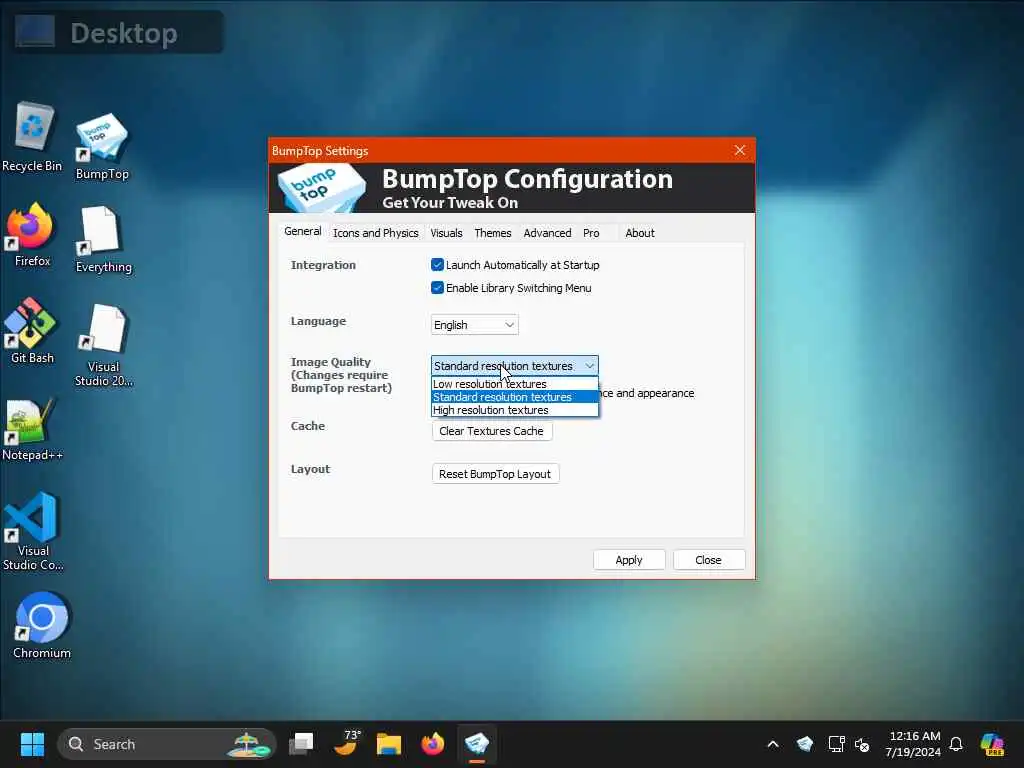The width and height of the screenshot is (1024, 768).
Task: Choose Standard resolution textures in the list
Action: (x=515, y=397)
